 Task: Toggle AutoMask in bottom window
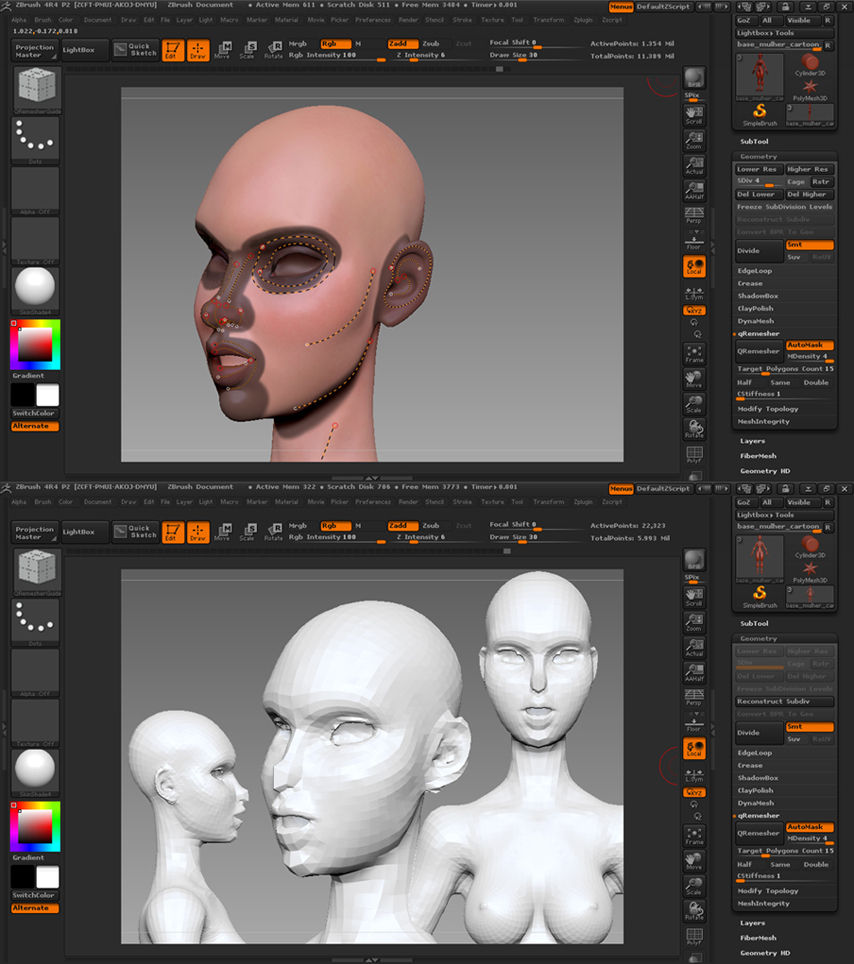pos(809,827)
